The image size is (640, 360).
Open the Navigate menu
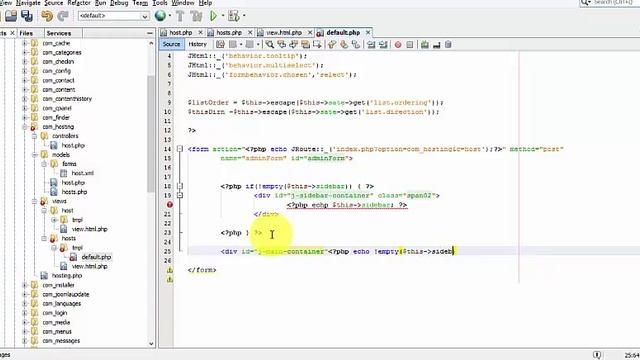pyautogui.click(x=28, y=3)
